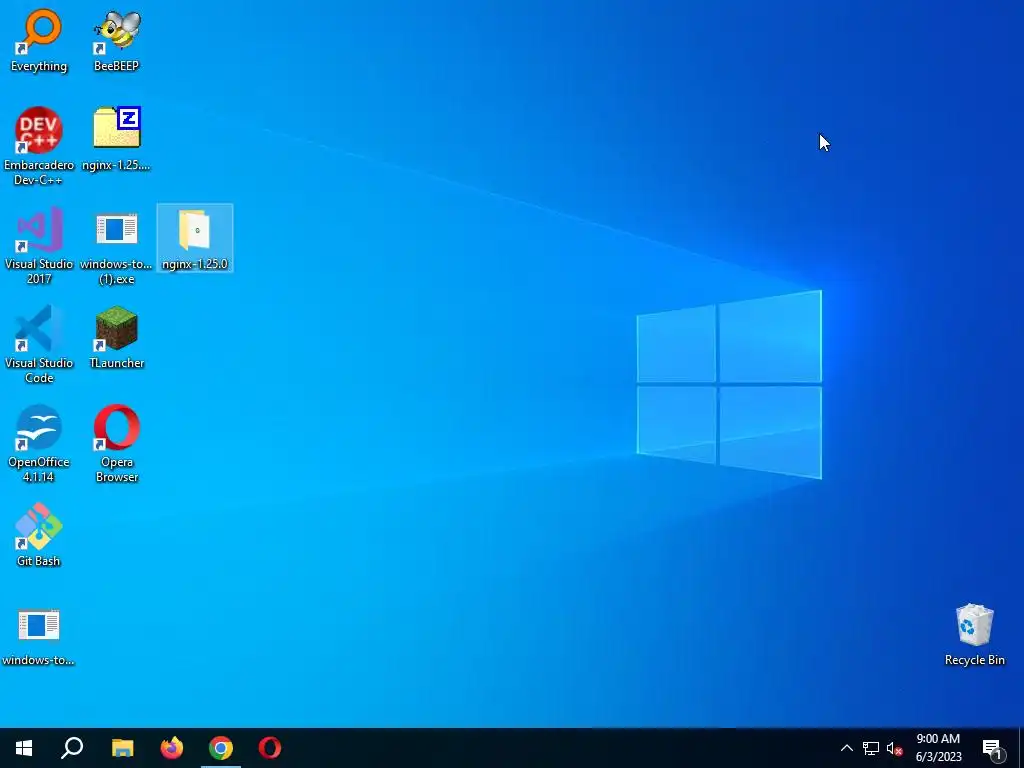Open the clock showing 9:00 AM
1024x768 pixels.
tap(938, 748)
